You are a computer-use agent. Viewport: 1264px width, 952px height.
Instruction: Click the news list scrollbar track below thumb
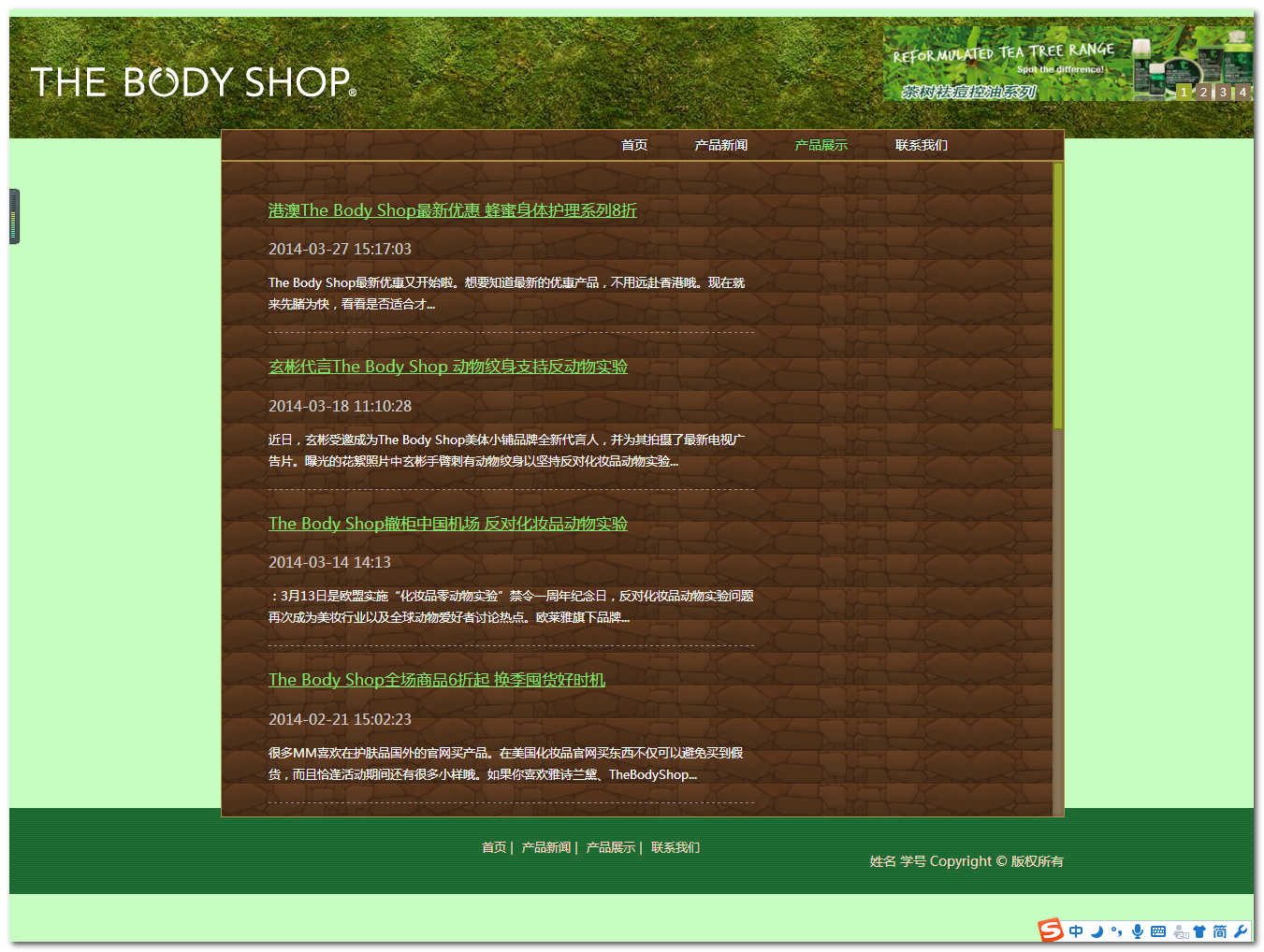[1058, 622]
